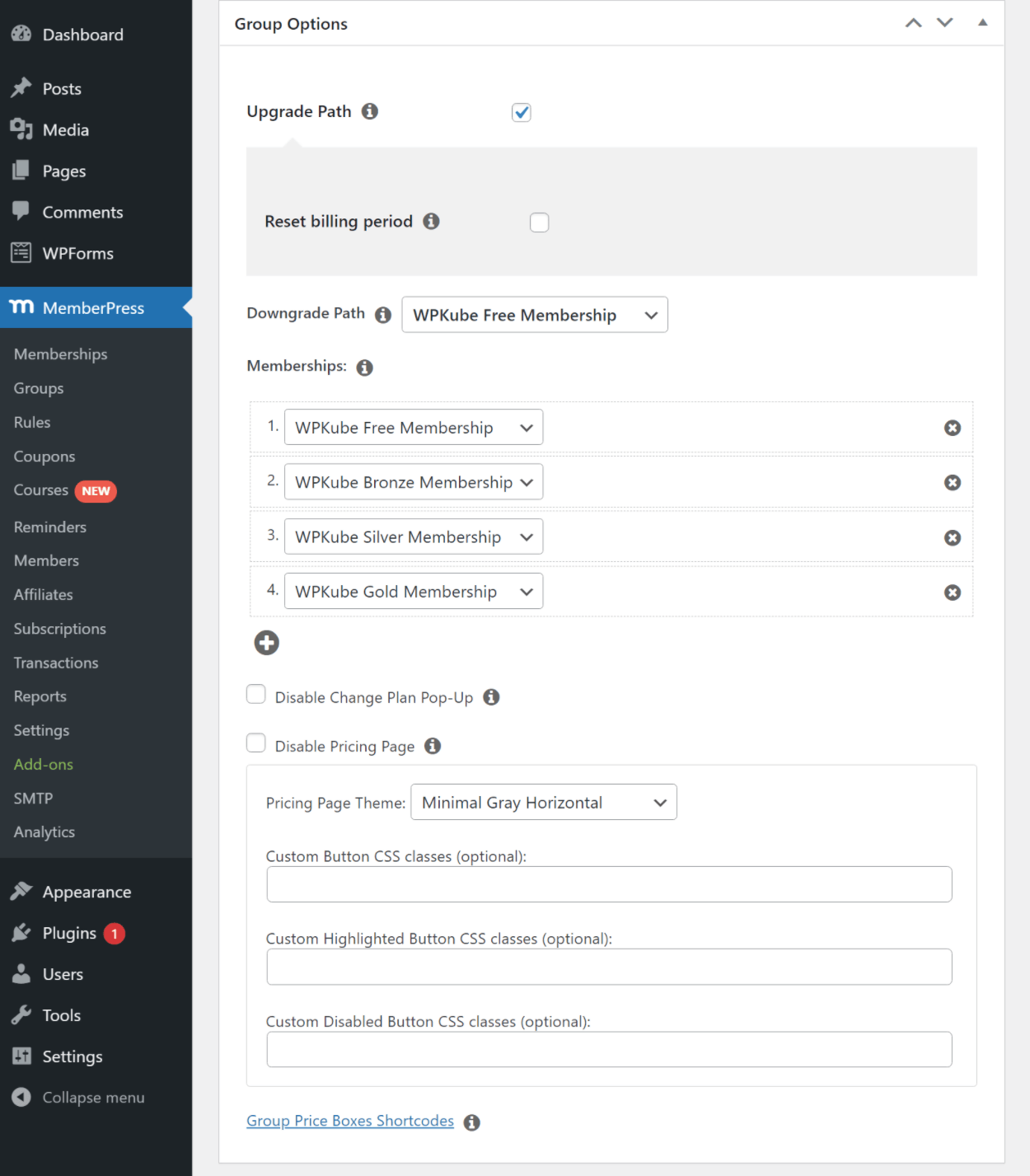This screenshot has width=1030, height=1176.
Task: Click the Plugins update count badge
Action: (x=115, y=934)
